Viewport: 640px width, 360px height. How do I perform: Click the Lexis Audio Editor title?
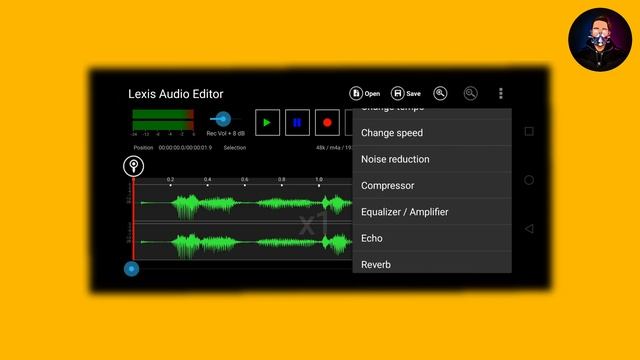[x=176, y=94]
